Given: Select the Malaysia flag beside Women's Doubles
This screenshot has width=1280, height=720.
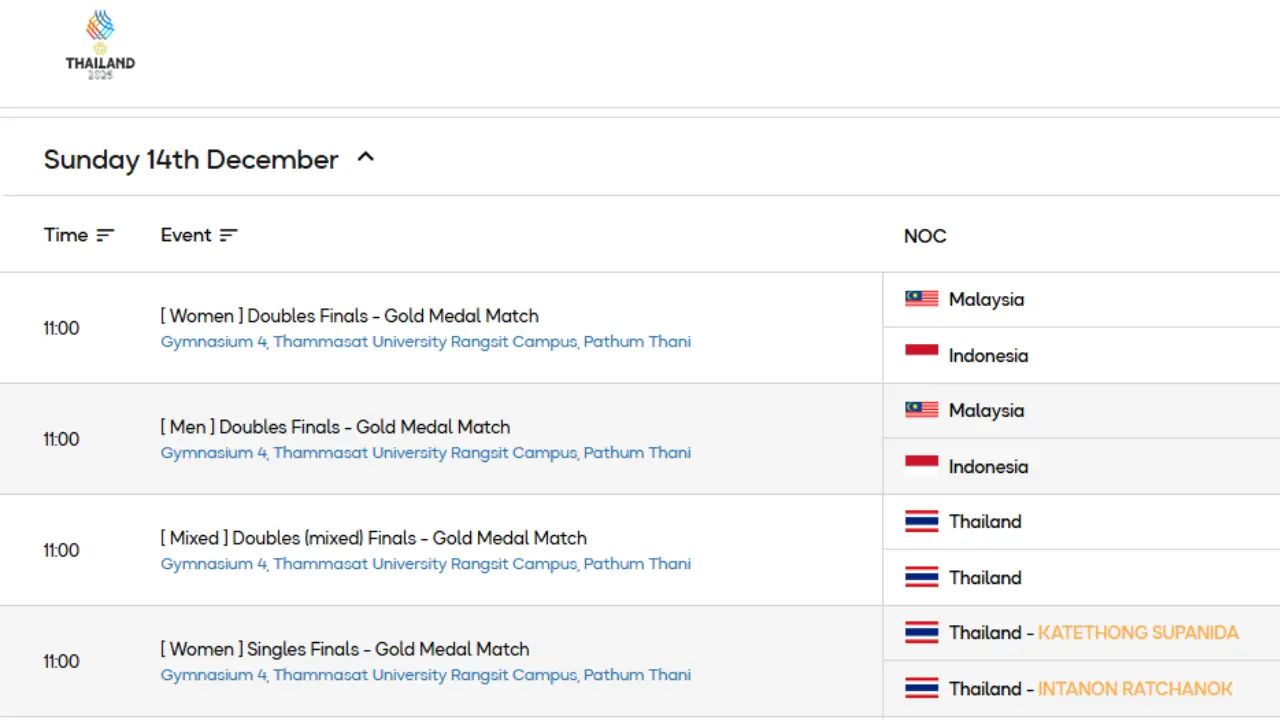Looking at the screenshot, I should click(x=920, y=298).
